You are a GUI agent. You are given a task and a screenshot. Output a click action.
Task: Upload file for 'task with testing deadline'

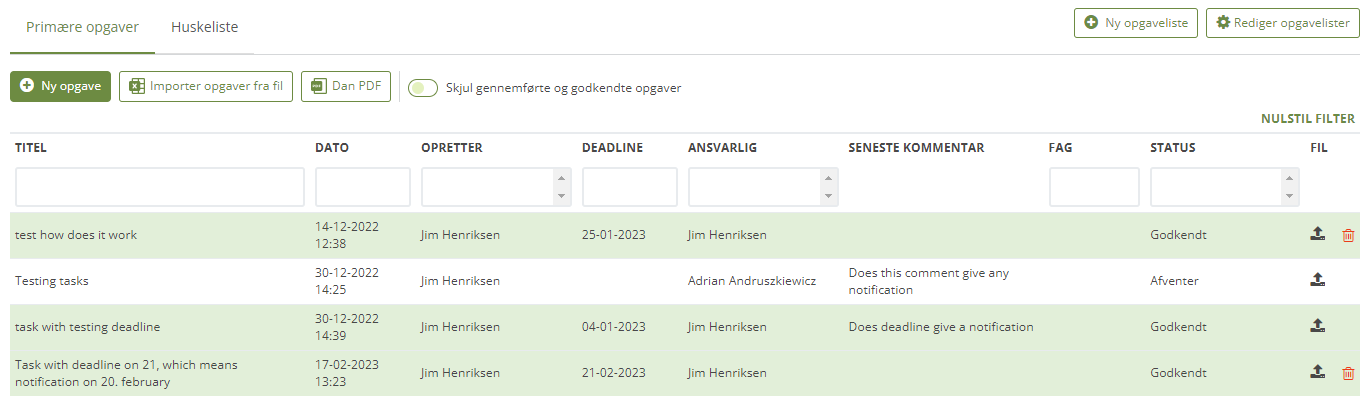click(1318, 327)
